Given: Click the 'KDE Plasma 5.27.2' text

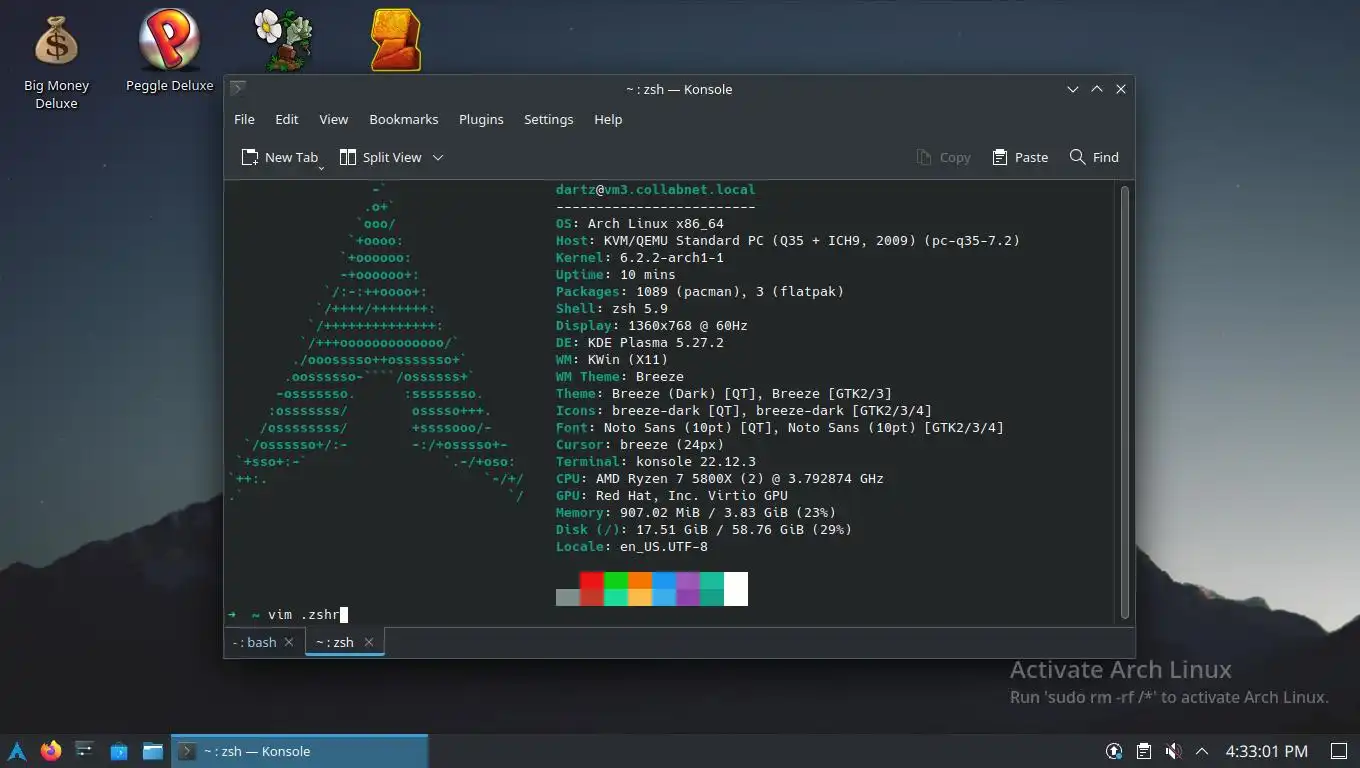Looking at the screenshot, I should (x=656, y=343).
